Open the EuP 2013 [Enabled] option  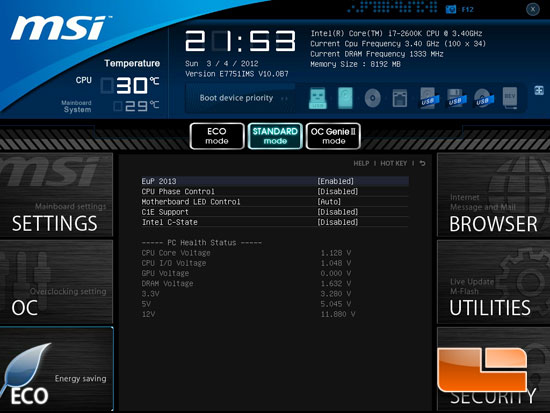(275, 181)
